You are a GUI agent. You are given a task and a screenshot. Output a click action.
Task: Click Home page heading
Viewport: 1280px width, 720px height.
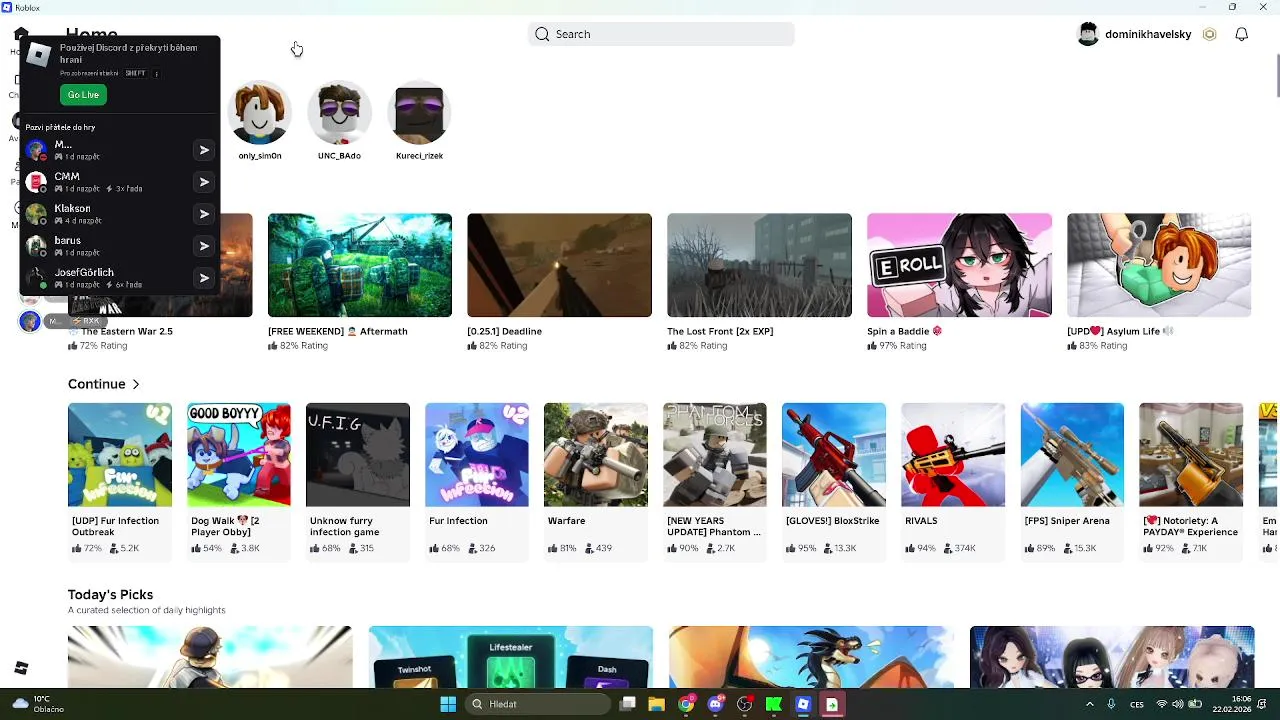pyautogui.click(x=92, y=34)
